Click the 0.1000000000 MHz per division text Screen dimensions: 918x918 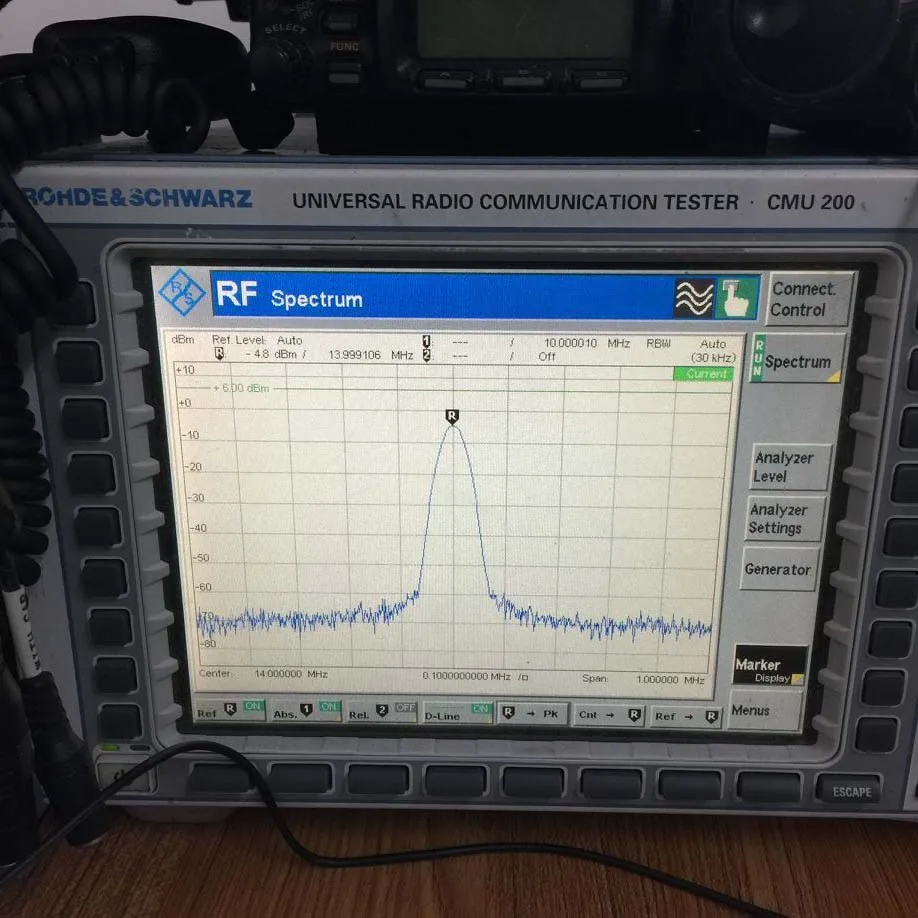475,676
